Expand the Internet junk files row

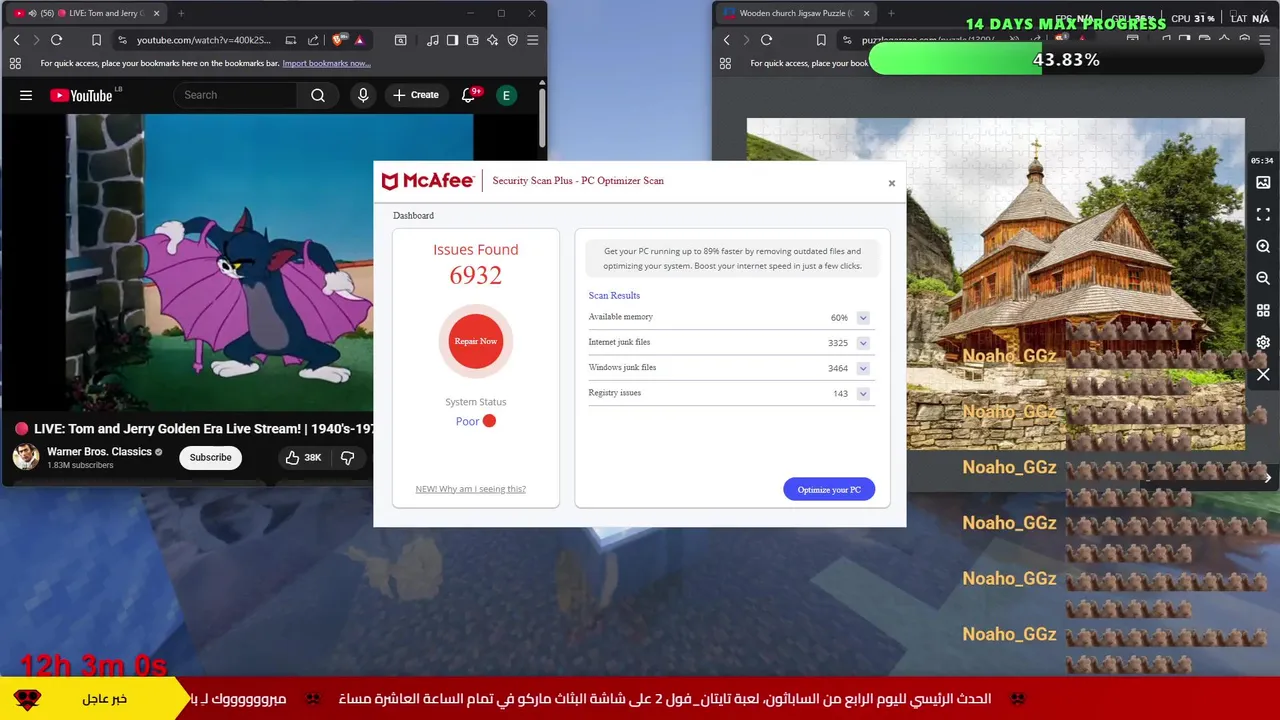(863, 343)
